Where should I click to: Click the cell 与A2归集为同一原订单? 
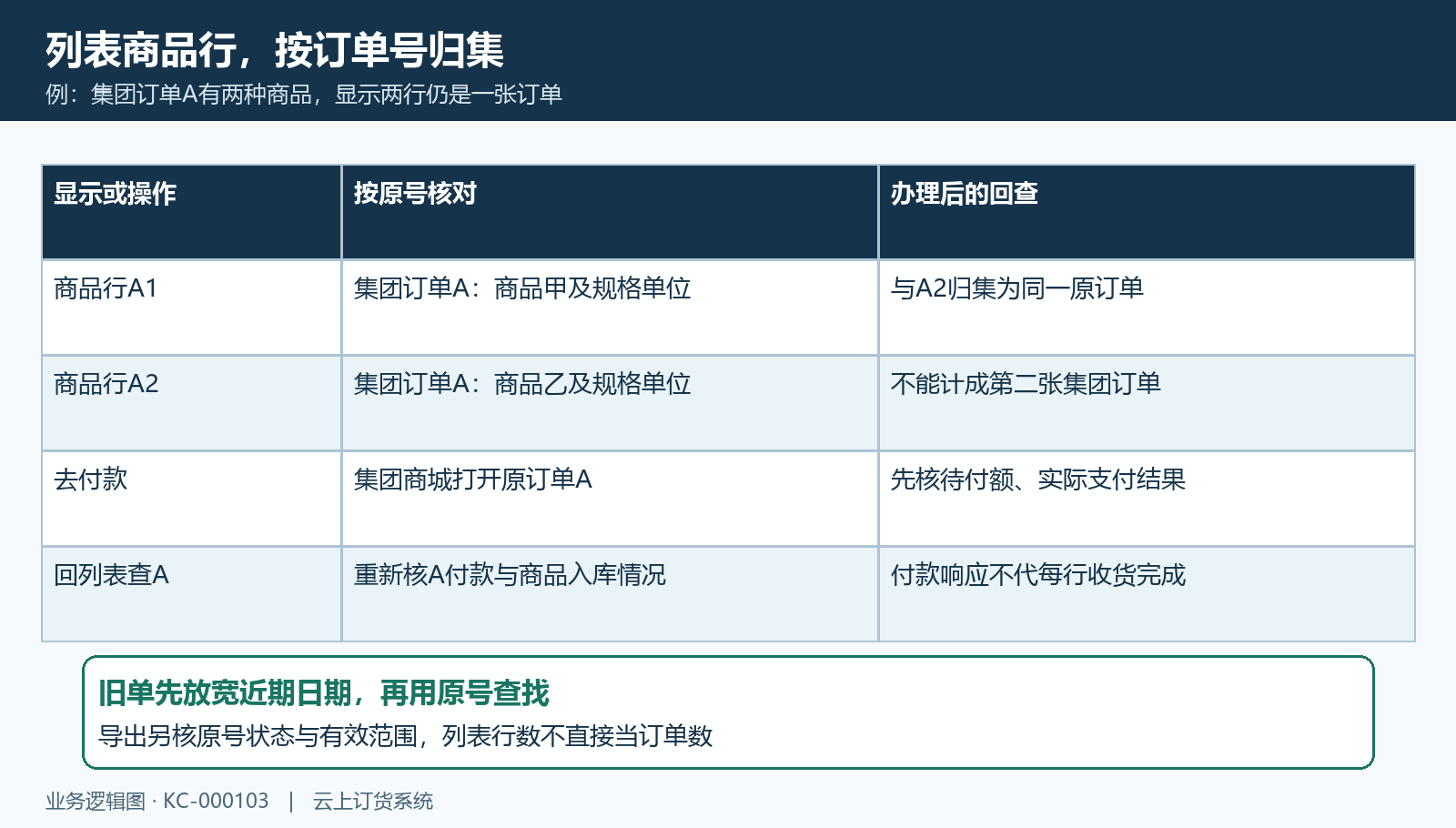click(x=1147, y=308)
